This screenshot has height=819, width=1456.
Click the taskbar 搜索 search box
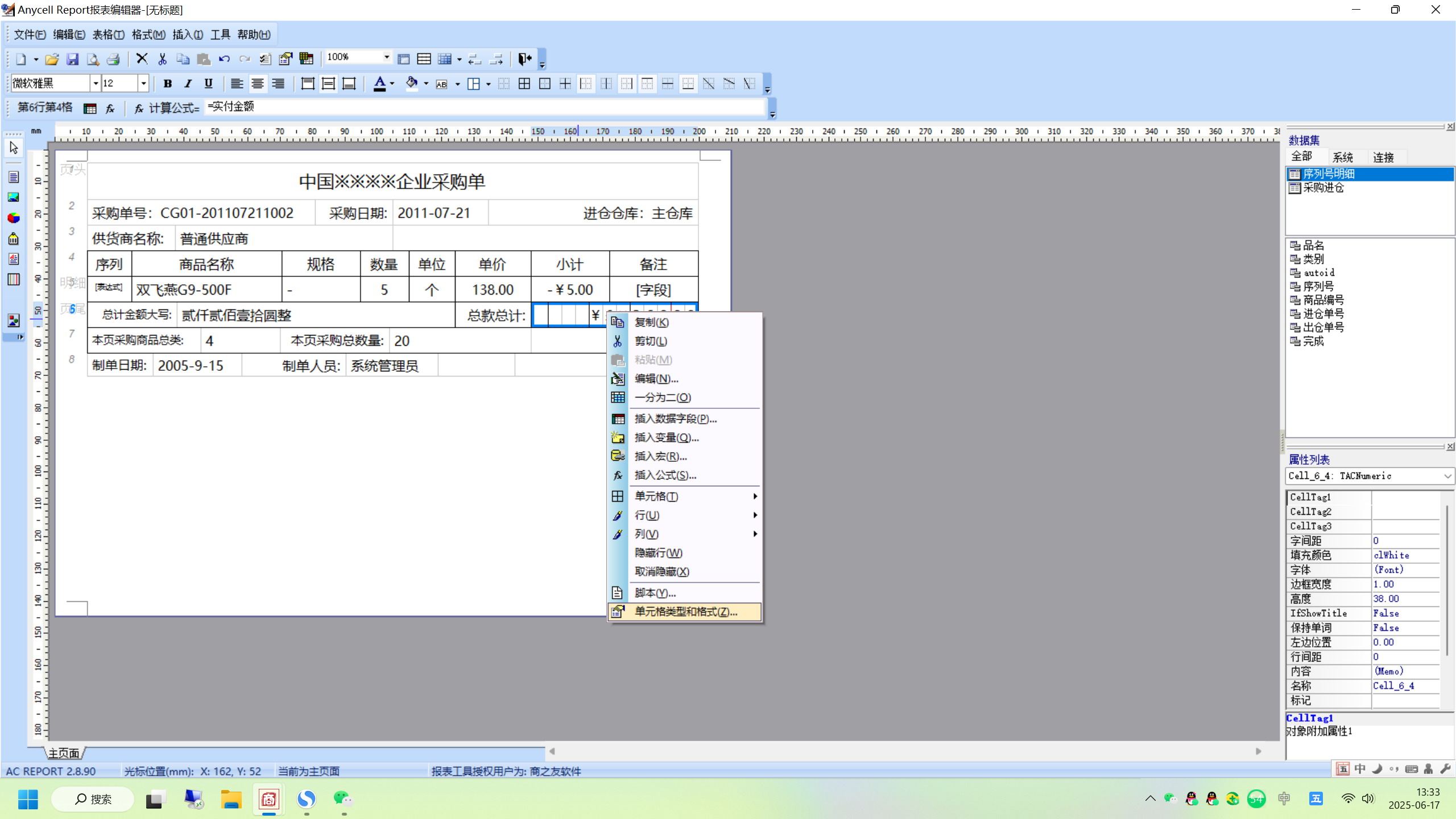[93, 800]
